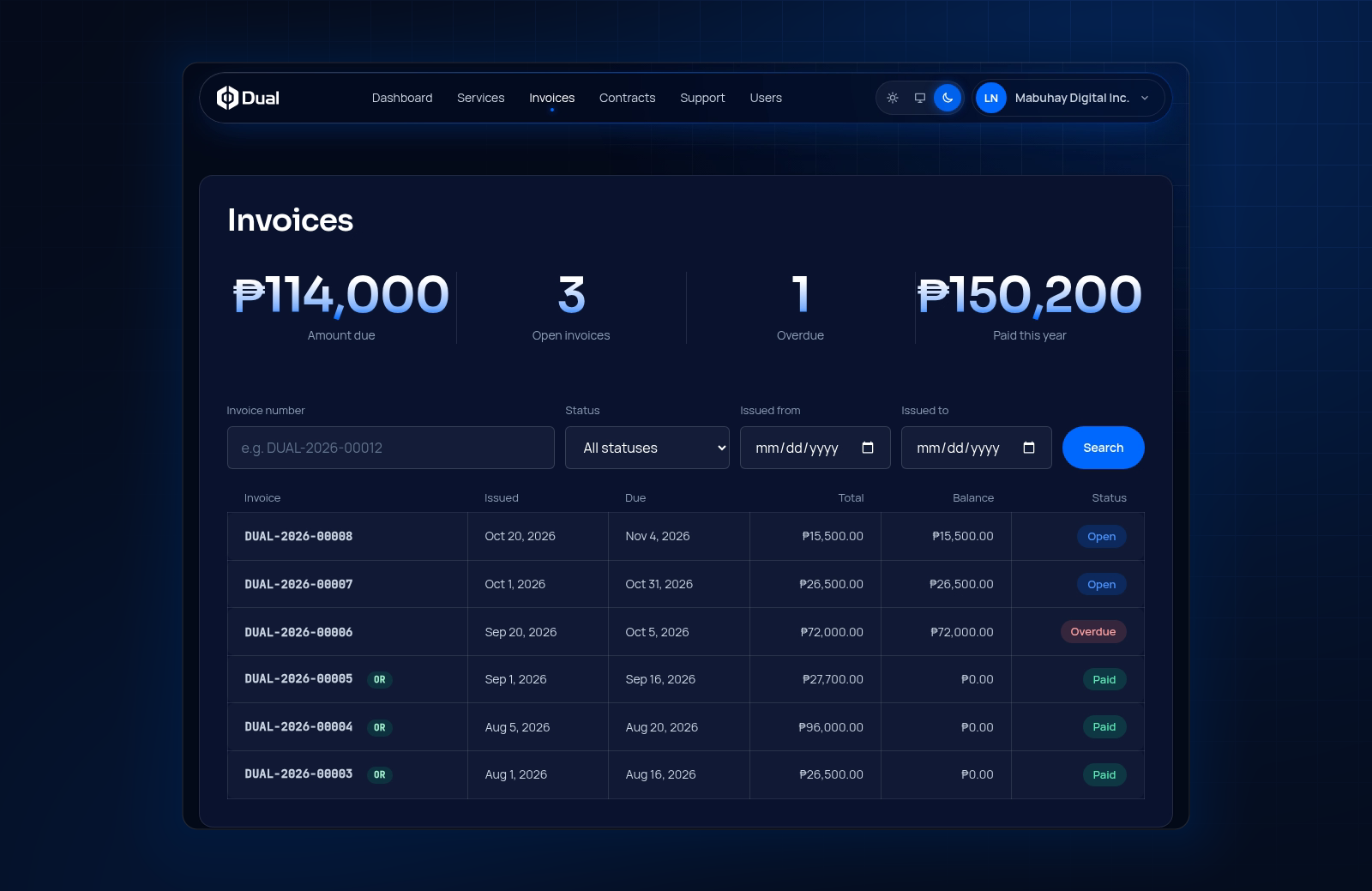Viewport: 1372px width, 891px height.
Task: Click the Issued to date field
Action: 977,448
